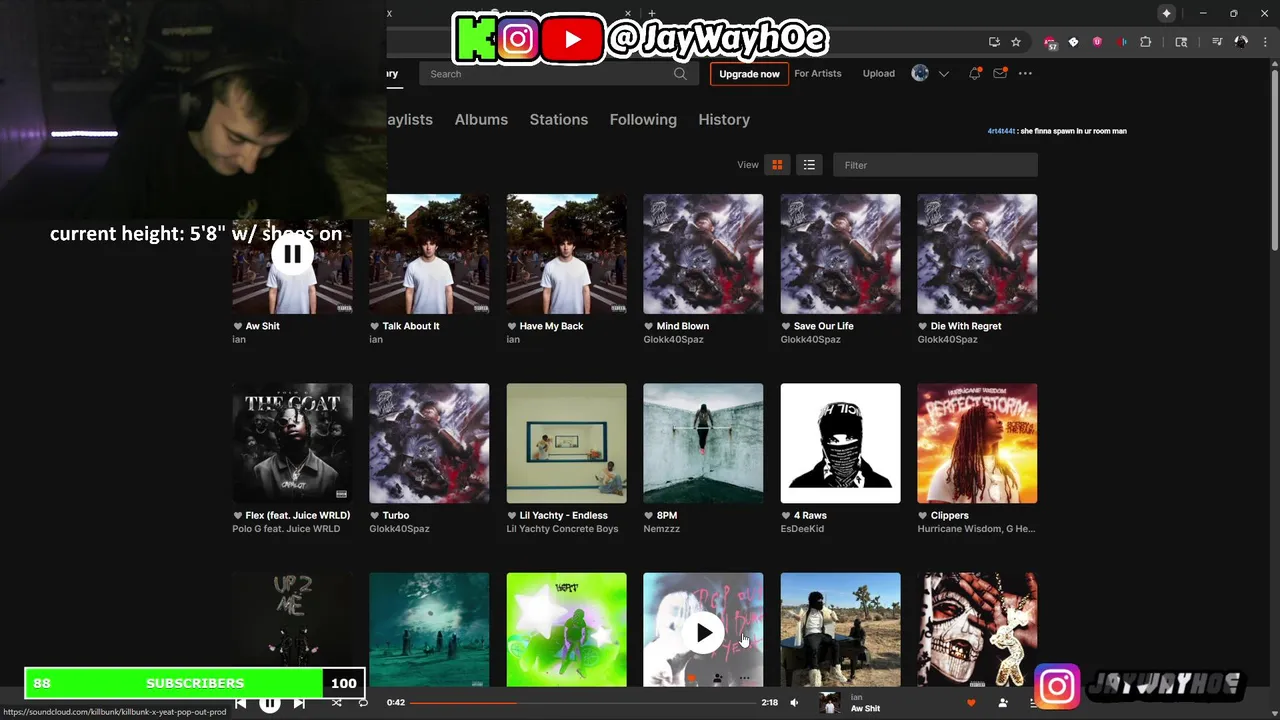The image size is (1280, 720).
Task: Follow artist icon in player bar
Action: [x=1003, y=703]
